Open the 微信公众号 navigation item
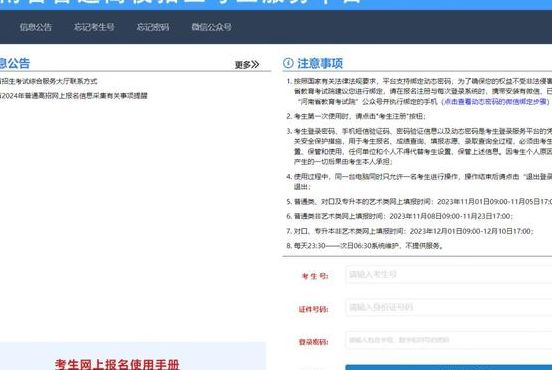552x370 pixels. point(212,27)
